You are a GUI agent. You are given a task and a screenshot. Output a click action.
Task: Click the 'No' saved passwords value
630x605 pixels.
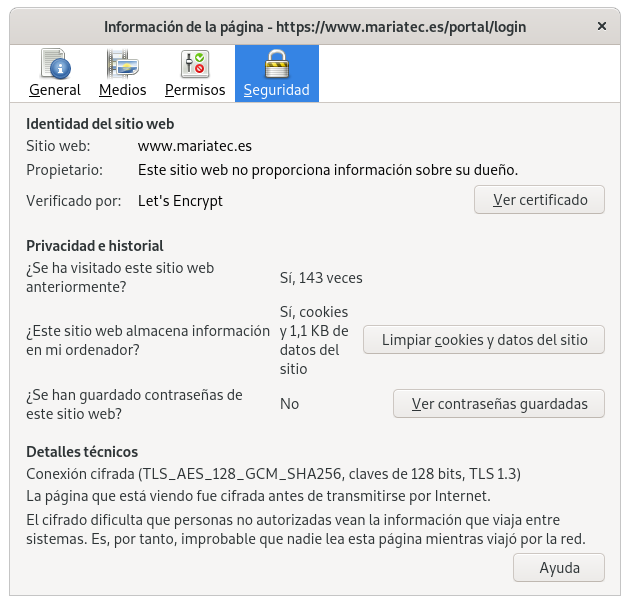coord(289,404)
